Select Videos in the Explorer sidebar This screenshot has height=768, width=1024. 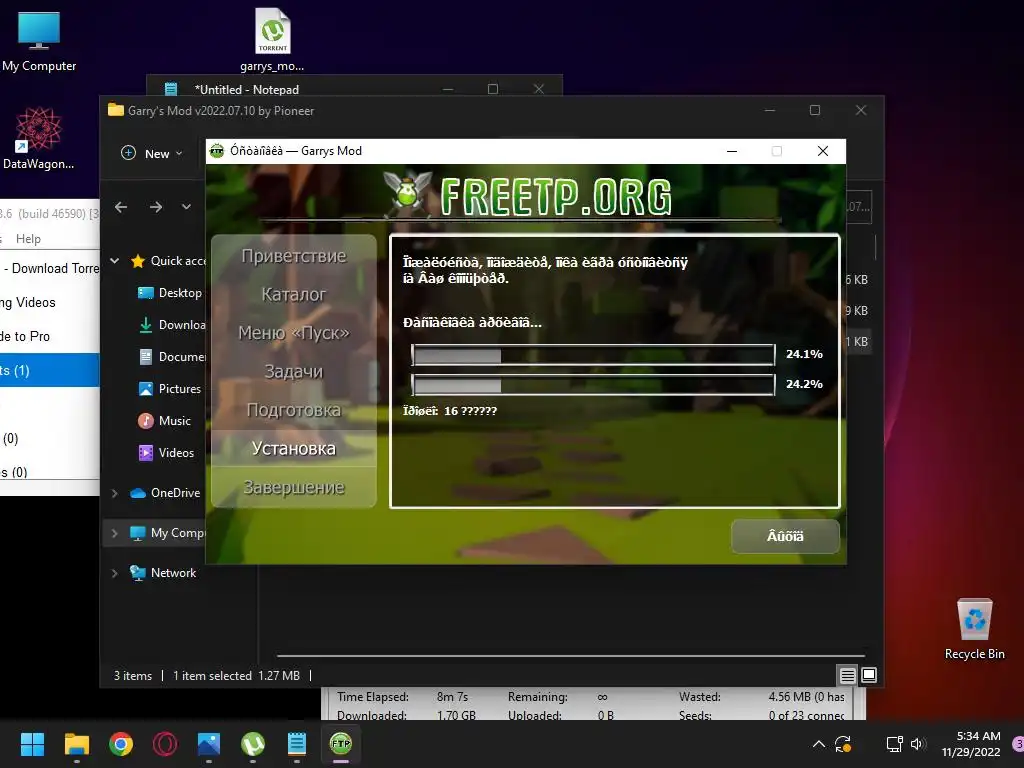coord(167,453)
